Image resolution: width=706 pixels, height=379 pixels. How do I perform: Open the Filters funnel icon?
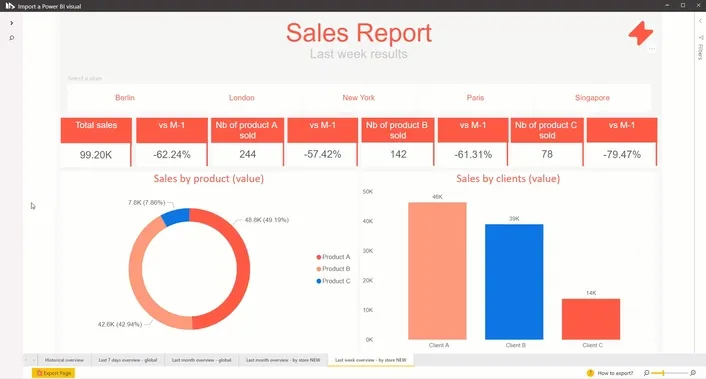(701, 38)
